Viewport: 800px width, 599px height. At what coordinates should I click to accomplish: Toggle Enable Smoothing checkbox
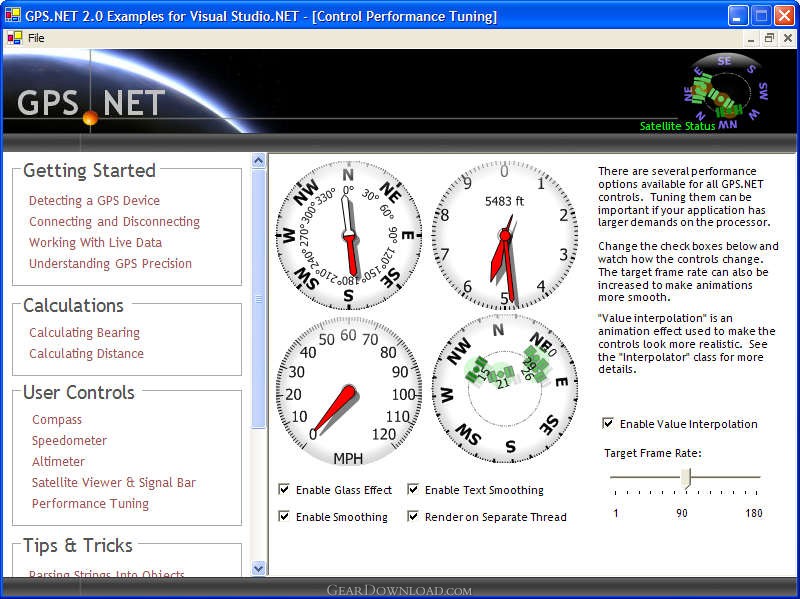284,516
